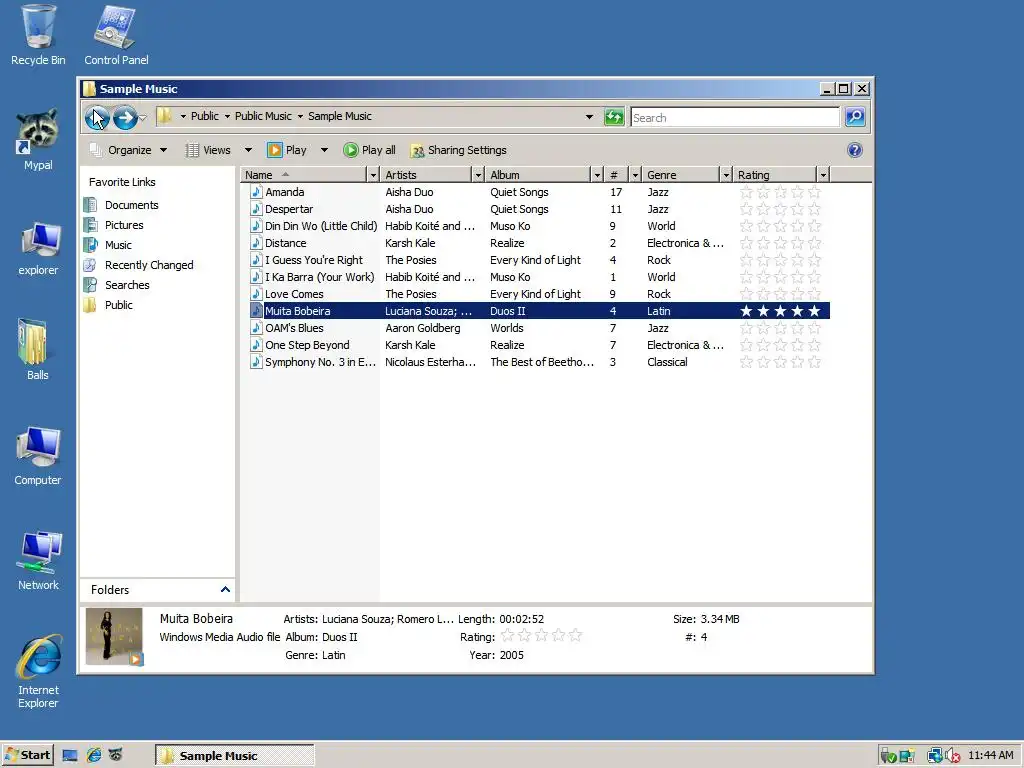Sort by the Album column header
This screenshot has width=1024, height=768.
point(539,175)
